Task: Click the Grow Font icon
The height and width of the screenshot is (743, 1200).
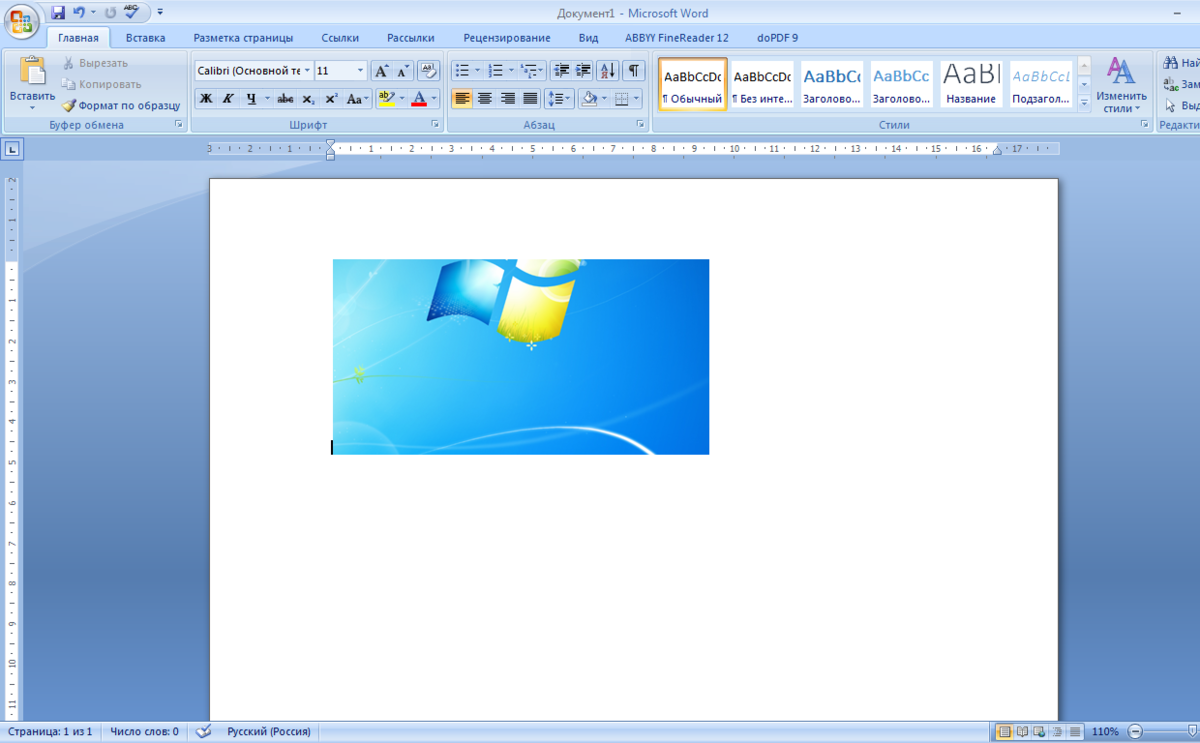Action: [381, 71]
